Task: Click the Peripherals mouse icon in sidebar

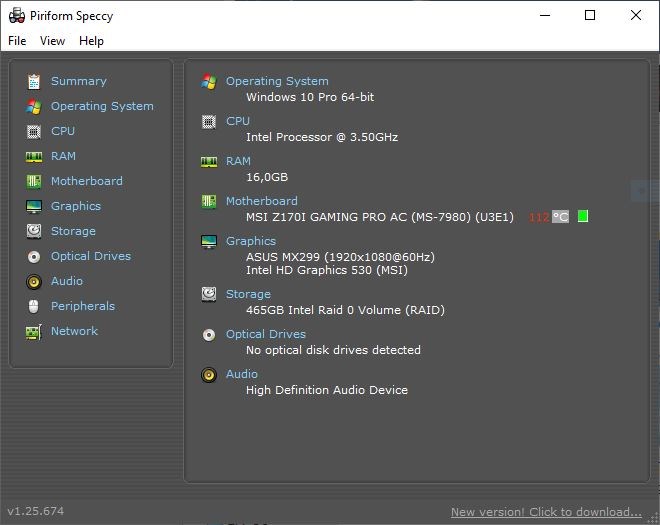Action: pos(34,306)
